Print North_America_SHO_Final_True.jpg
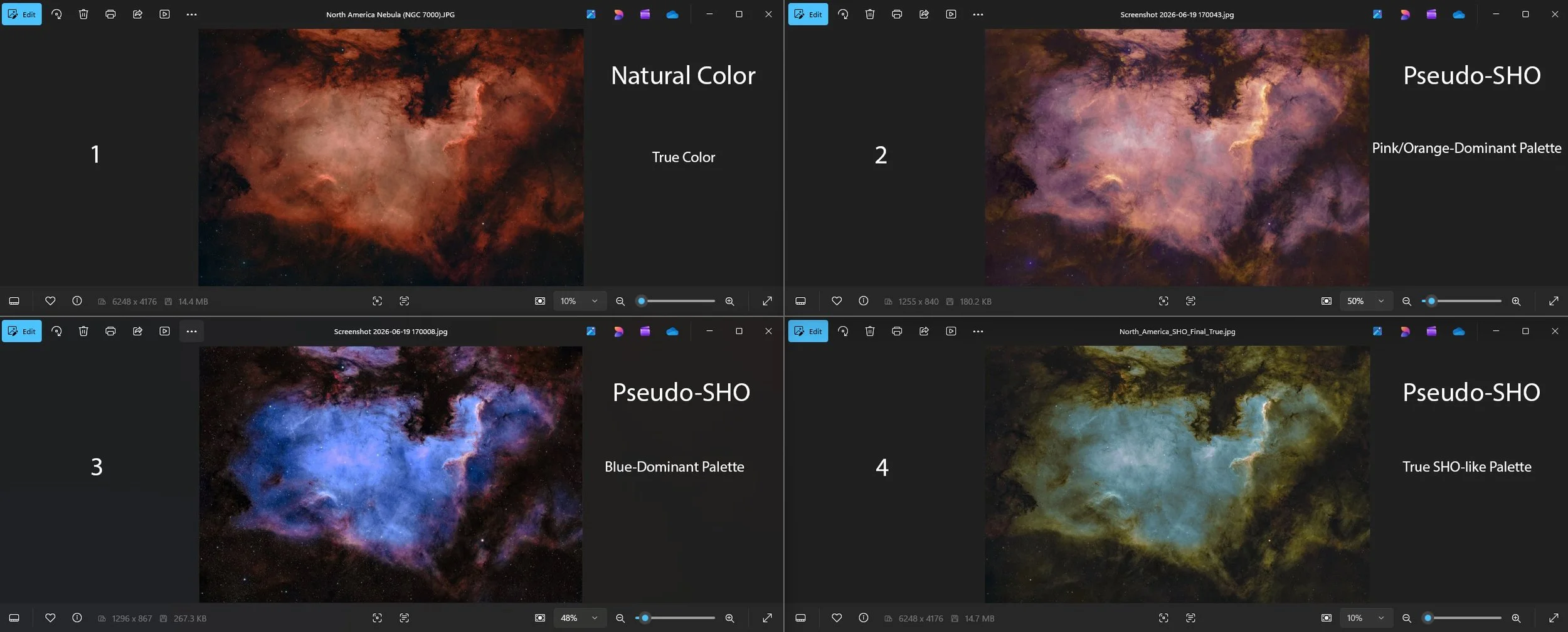The height and width of the screenshot is (632, 1568). [x=897, y=331]
